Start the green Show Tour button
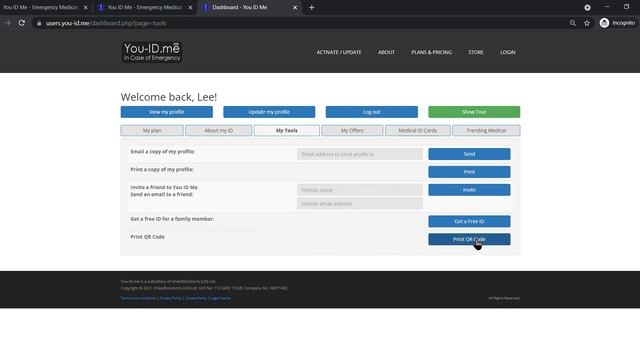 pos(474,112)
